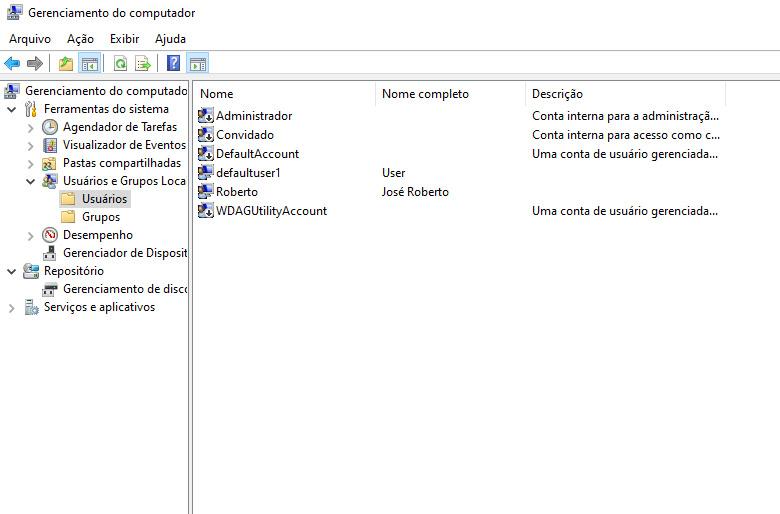Click the Usuários e Grupos Locais icon

click(x=49, y=181)
